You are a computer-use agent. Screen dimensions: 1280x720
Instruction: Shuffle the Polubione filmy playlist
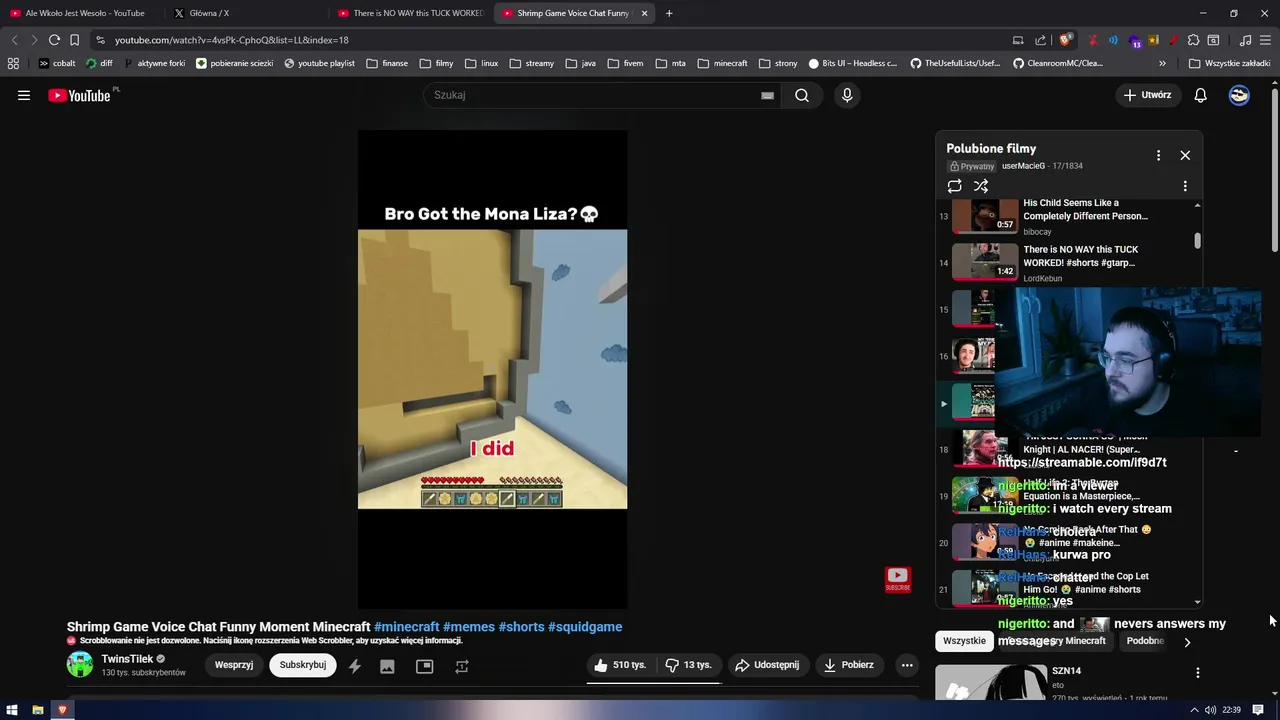point(981,186)
